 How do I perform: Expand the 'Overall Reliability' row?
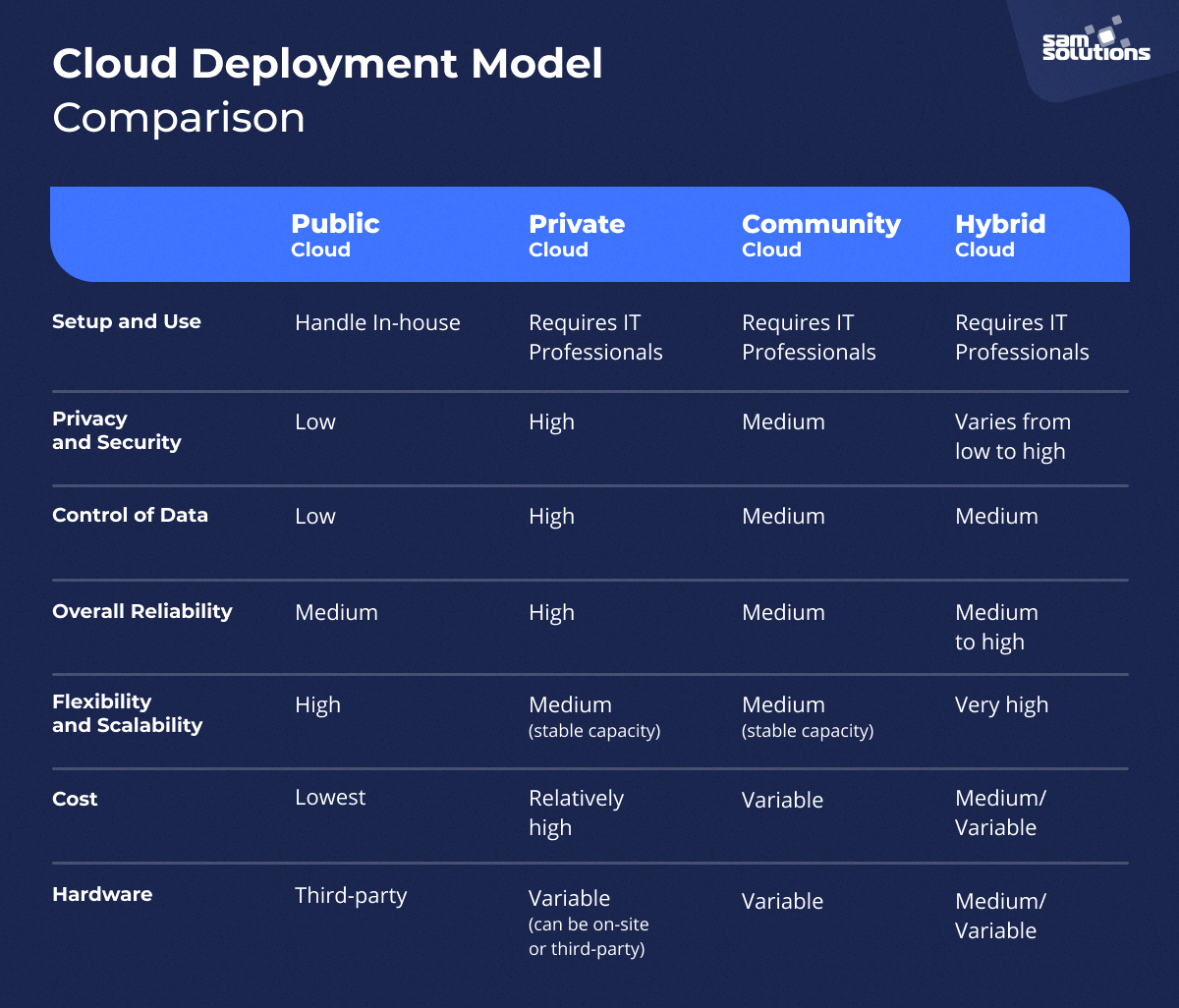pos(142,611)
